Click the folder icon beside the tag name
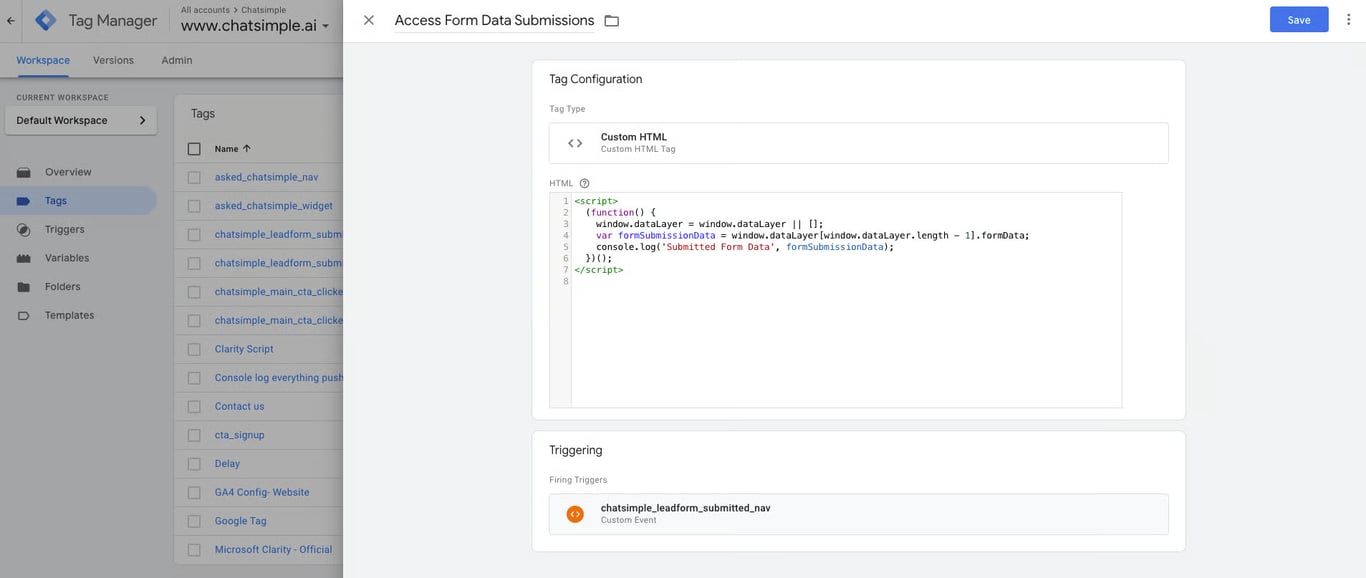1366x578 pixels. 612,21
